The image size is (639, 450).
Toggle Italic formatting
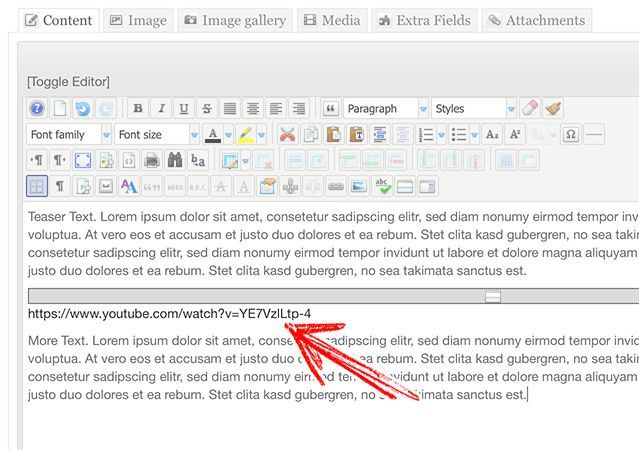pos(161,108)
